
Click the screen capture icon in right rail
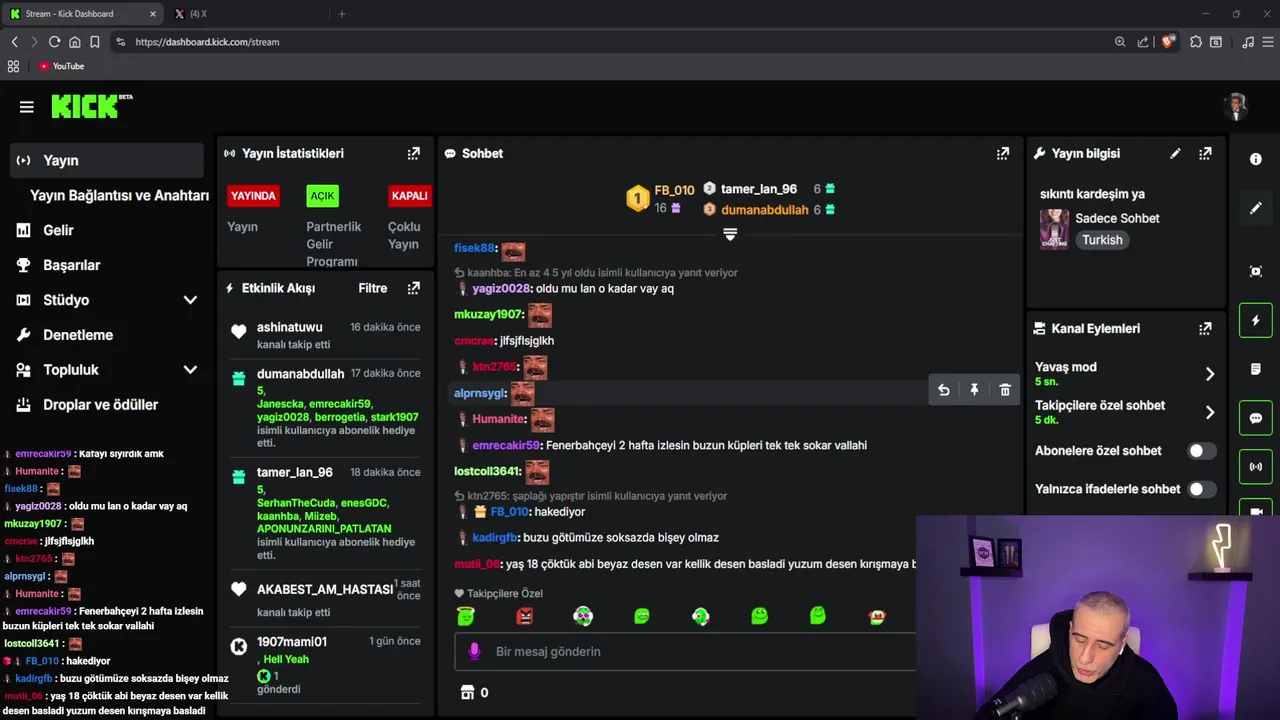pyautogui.click(x=1256, y=272)
